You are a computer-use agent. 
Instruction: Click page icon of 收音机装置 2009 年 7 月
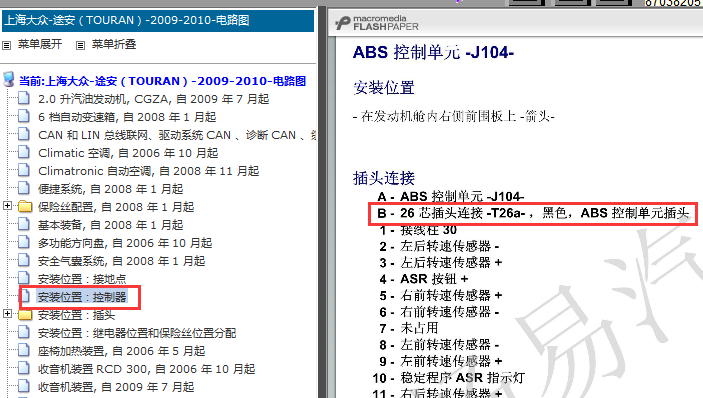pyautogui.click(x=24, y=386)
